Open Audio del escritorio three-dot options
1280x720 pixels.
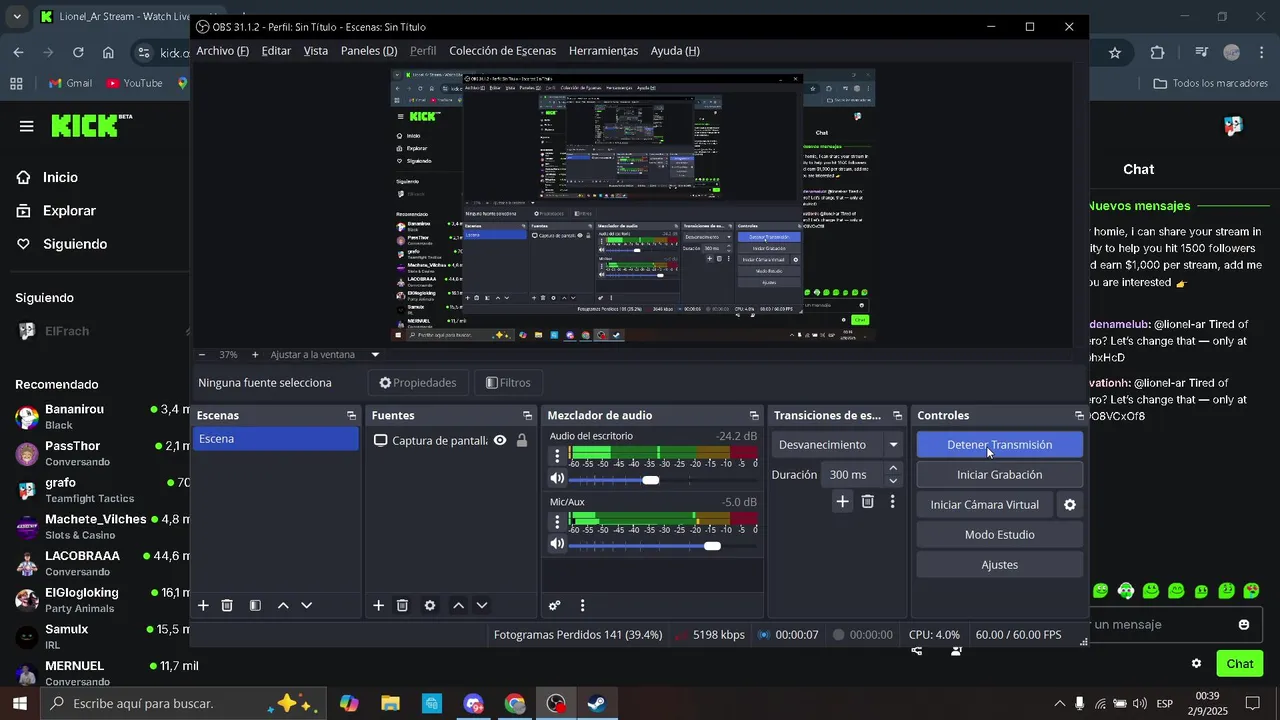click(557, 456)
